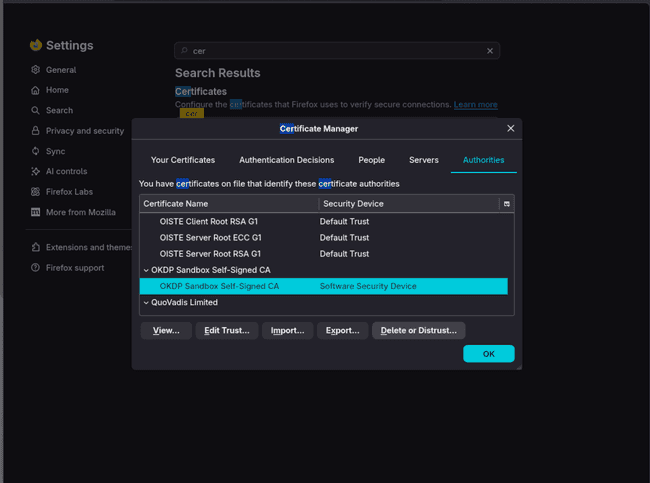Image resolution: width=650 pixels, height=483 pixels.
Task: Click the View... button
Action: coord(166,330)
